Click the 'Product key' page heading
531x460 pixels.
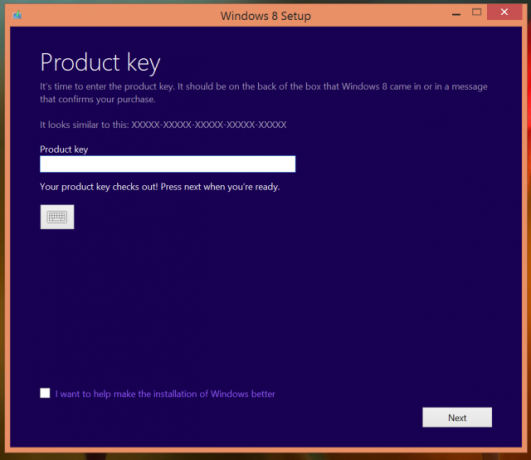click(100, 63)
